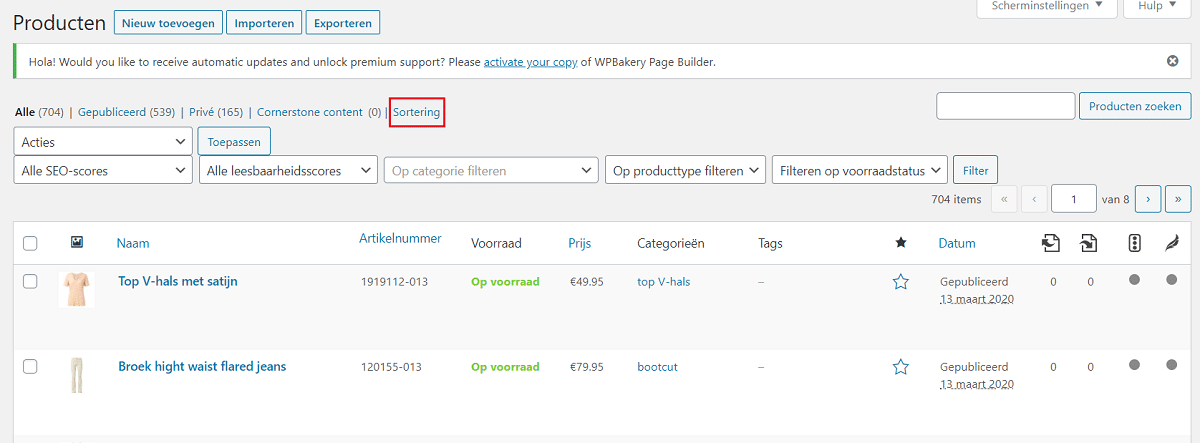The height and width of the screenshot is (443, 1200).
Task: Dismiss the WPBakery activation notice
Action: coord(1173,61)
